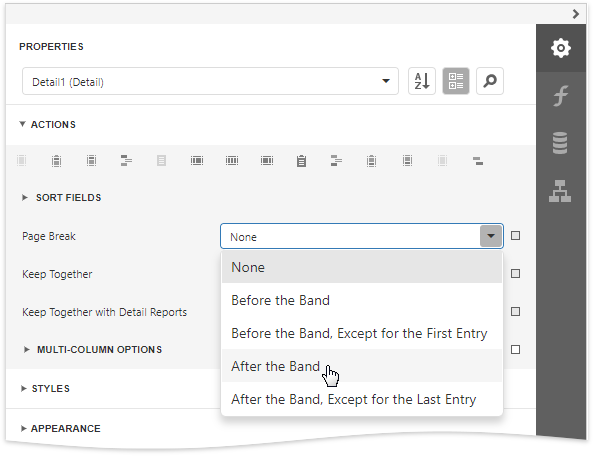
Task: Click marker beside Keep Together with Detail Reports
Action: tap(515, 312)
